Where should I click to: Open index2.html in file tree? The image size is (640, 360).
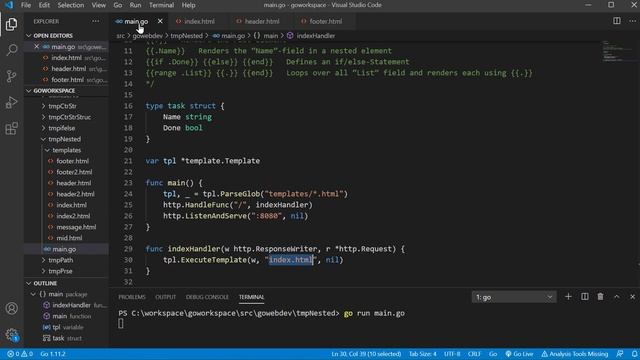73,216
